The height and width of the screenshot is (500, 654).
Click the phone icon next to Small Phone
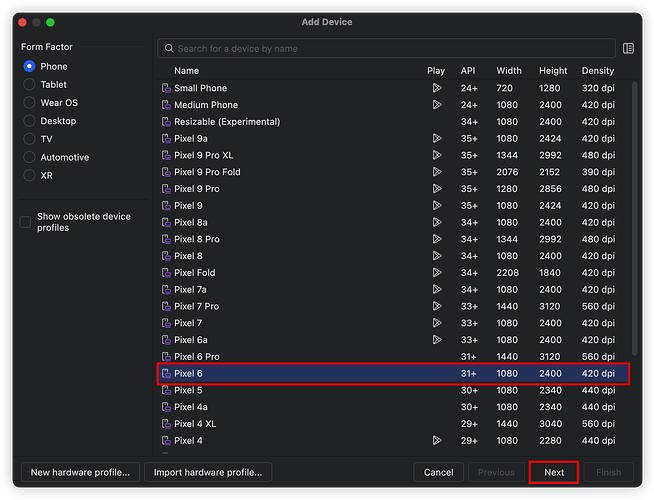pyautogui.click(x=166, y=88)
